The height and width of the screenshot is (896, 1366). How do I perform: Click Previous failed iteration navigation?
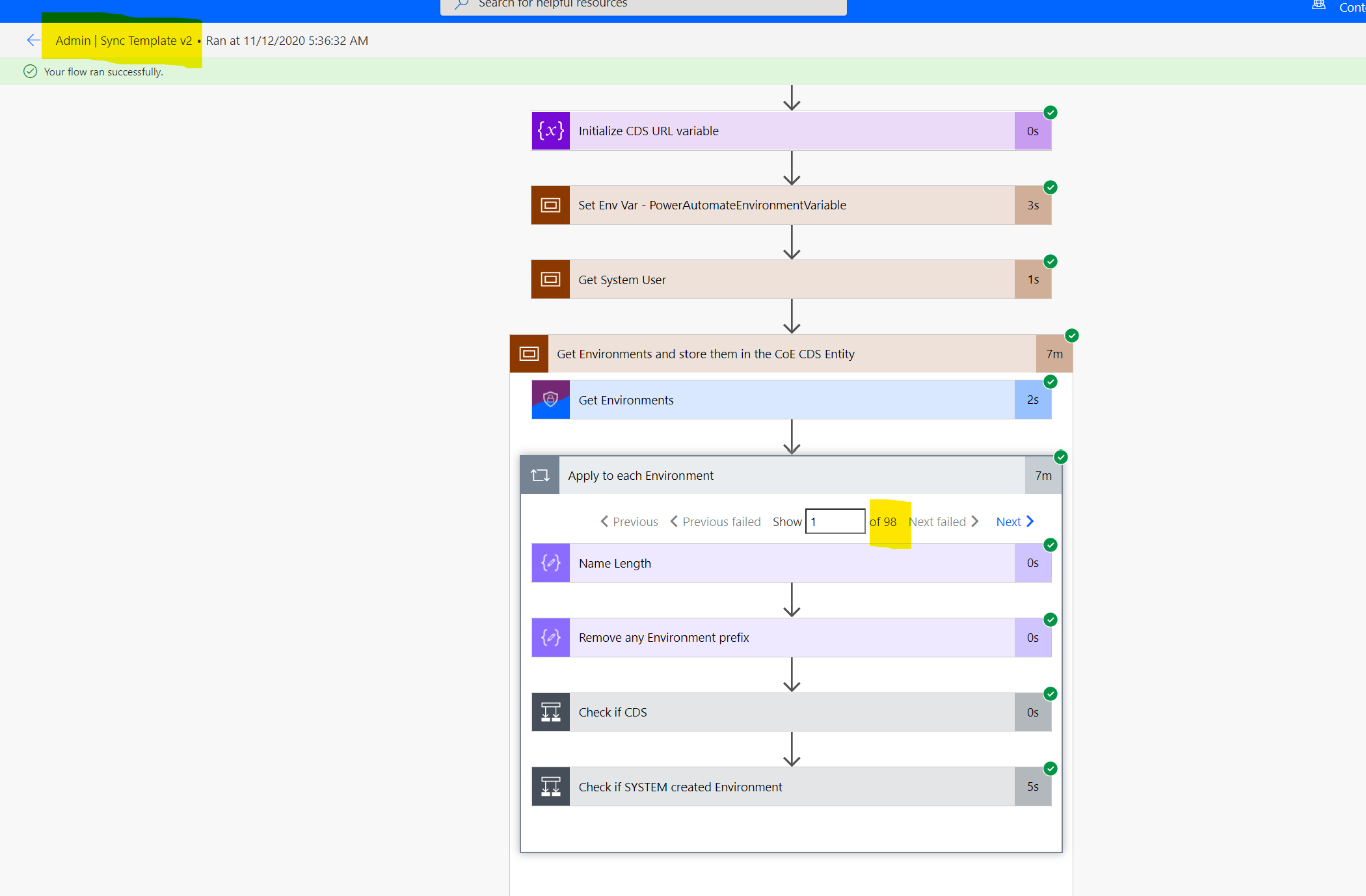point(715,521)
